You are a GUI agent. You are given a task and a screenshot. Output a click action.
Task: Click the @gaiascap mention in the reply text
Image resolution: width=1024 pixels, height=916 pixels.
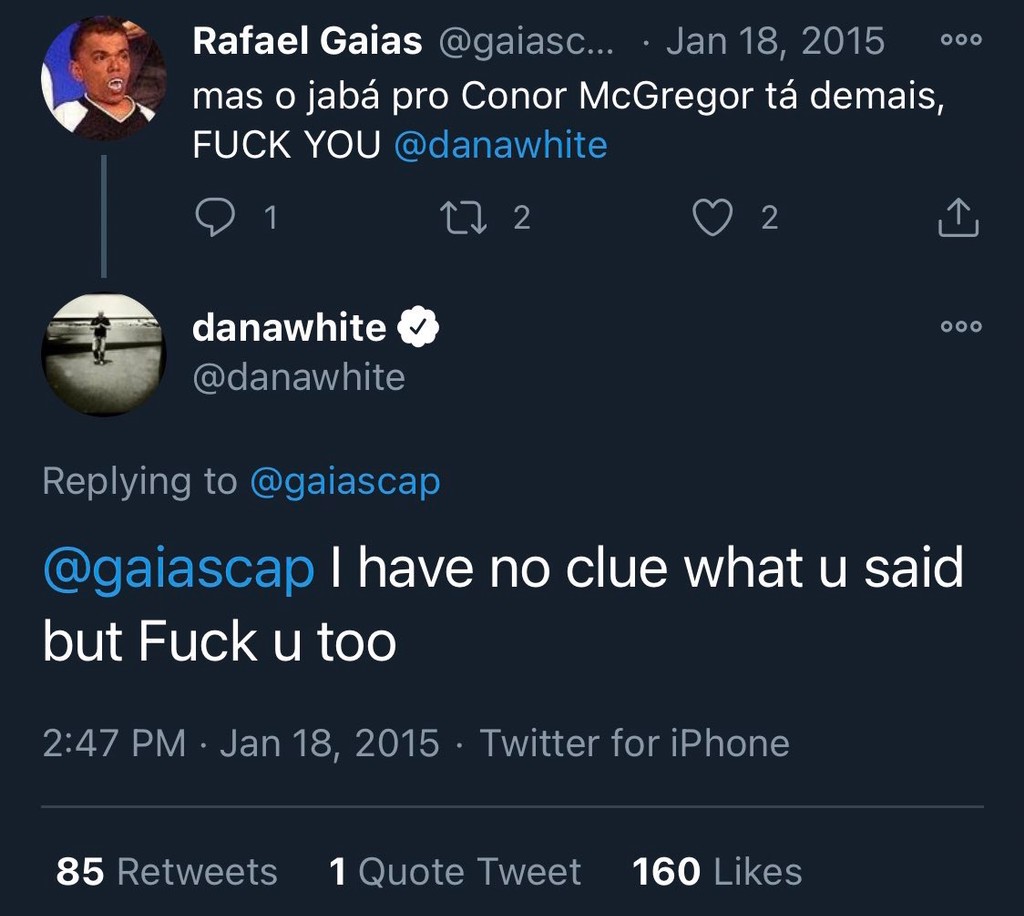[x=178, y=569]
